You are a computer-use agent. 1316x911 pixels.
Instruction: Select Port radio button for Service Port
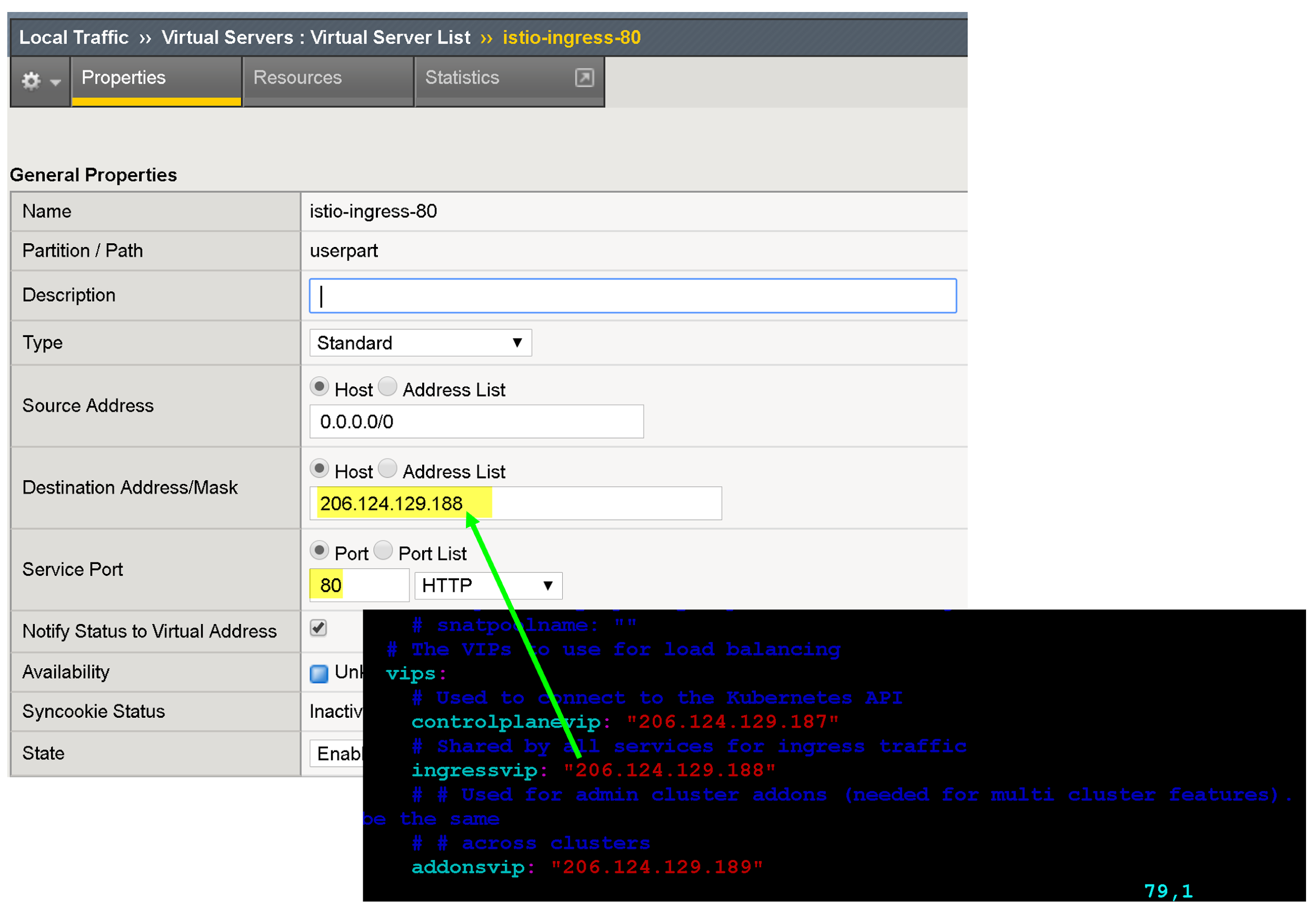[321, 548]
